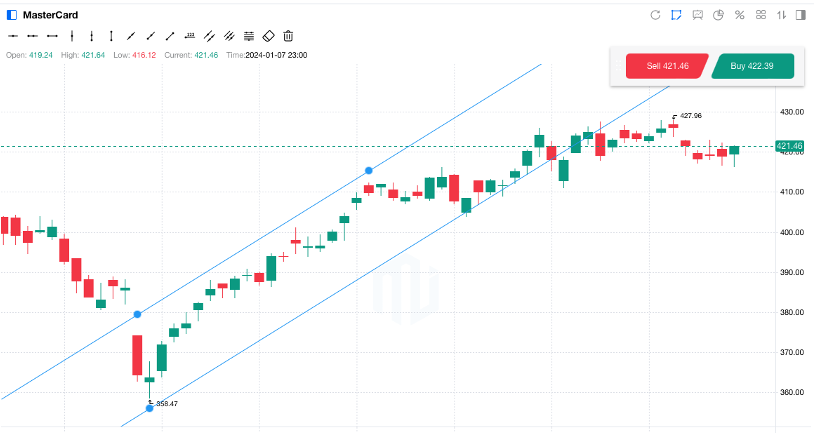Viewport: 826px width, 433px height.
Task: Toggle the right side panel icon
Action: [x=803, y=15]
